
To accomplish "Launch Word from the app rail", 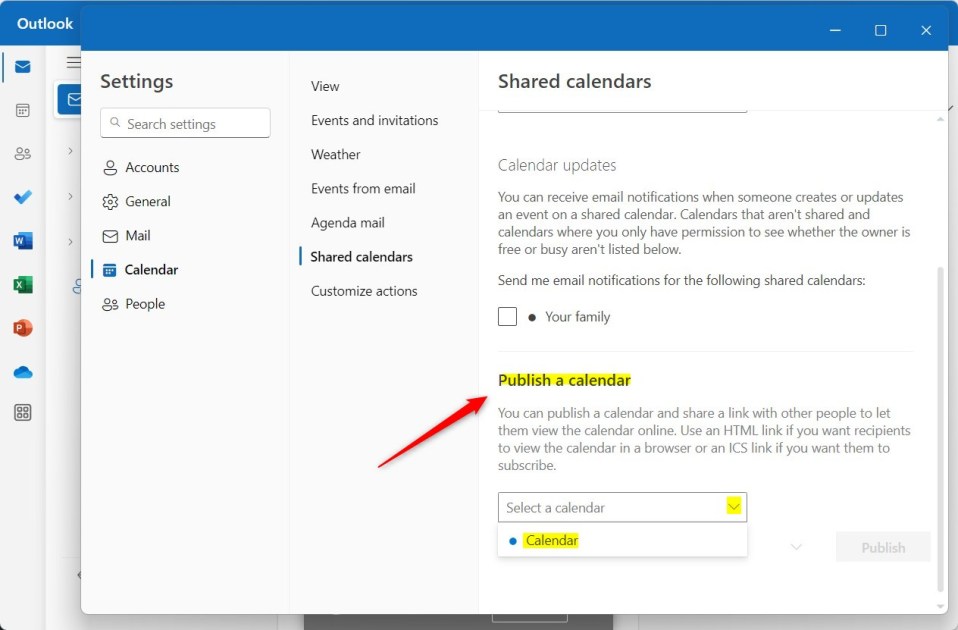I will coord(23,241).
